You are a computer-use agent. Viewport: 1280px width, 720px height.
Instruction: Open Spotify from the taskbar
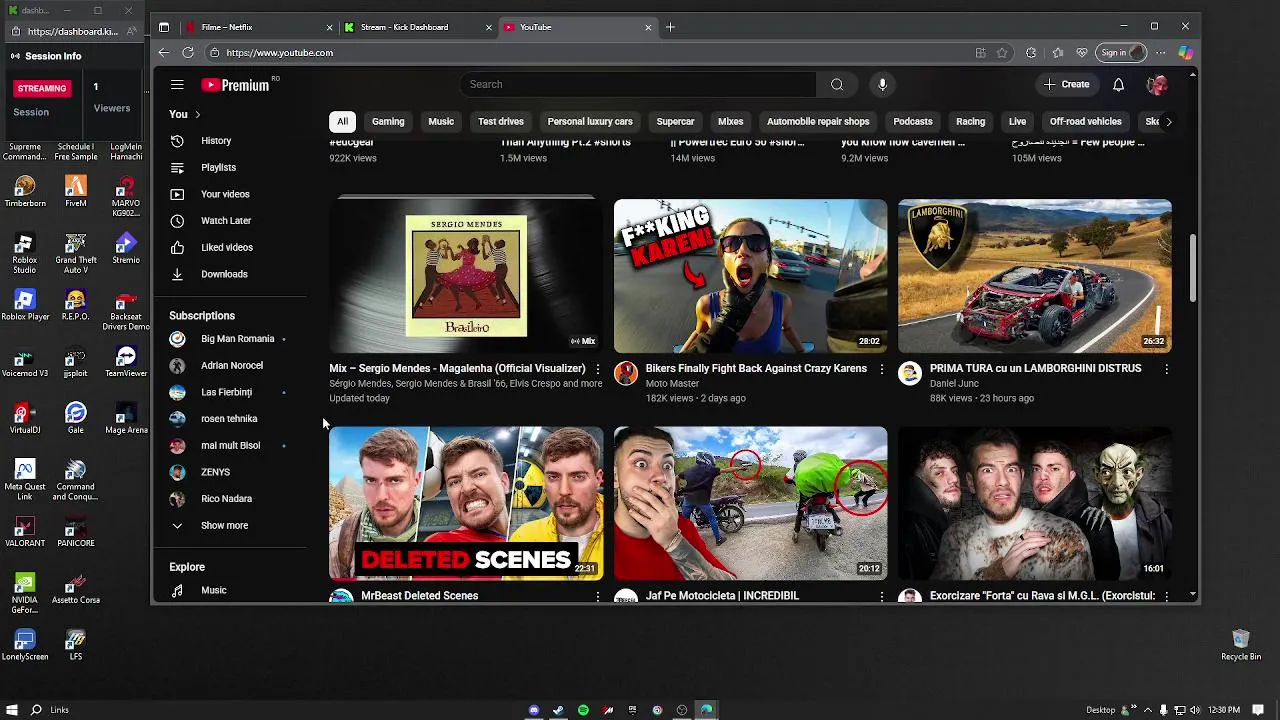[583, 710]
